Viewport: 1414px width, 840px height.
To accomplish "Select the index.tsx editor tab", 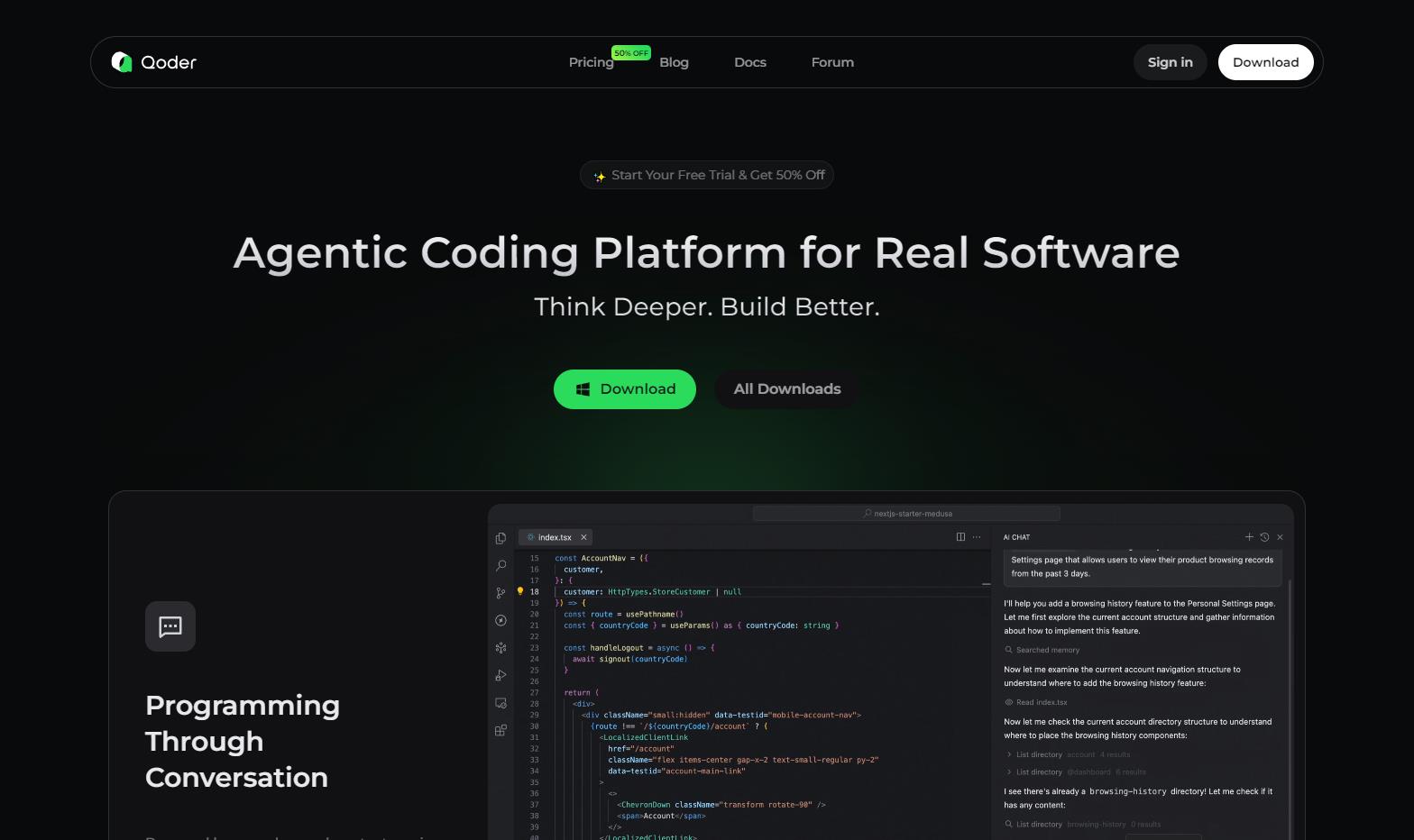I will click(554, 537).
